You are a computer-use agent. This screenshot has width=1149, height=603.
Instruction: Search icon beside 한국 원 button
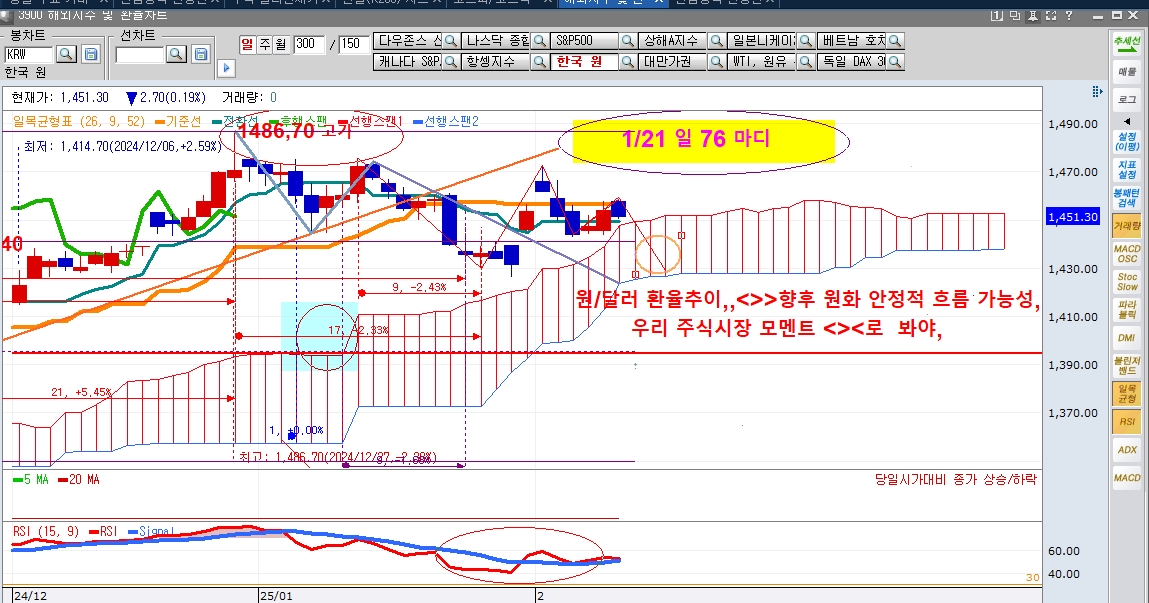point(627,62)
